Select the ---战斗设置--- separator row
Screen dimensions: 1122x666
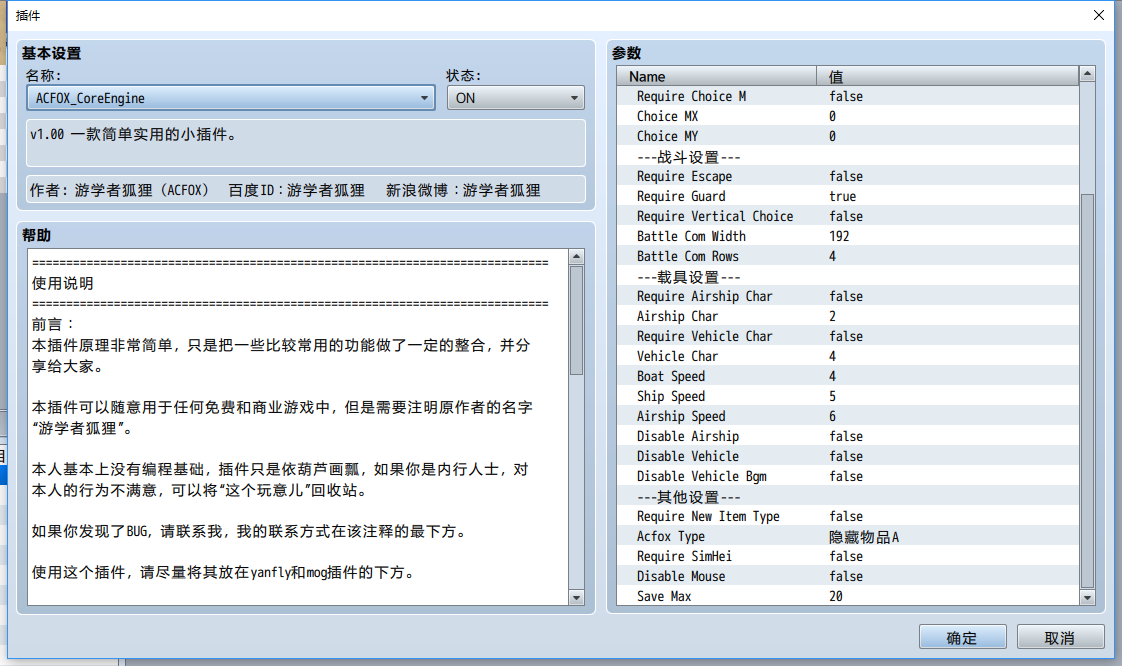pyautogui.click(x=848, y=156)
